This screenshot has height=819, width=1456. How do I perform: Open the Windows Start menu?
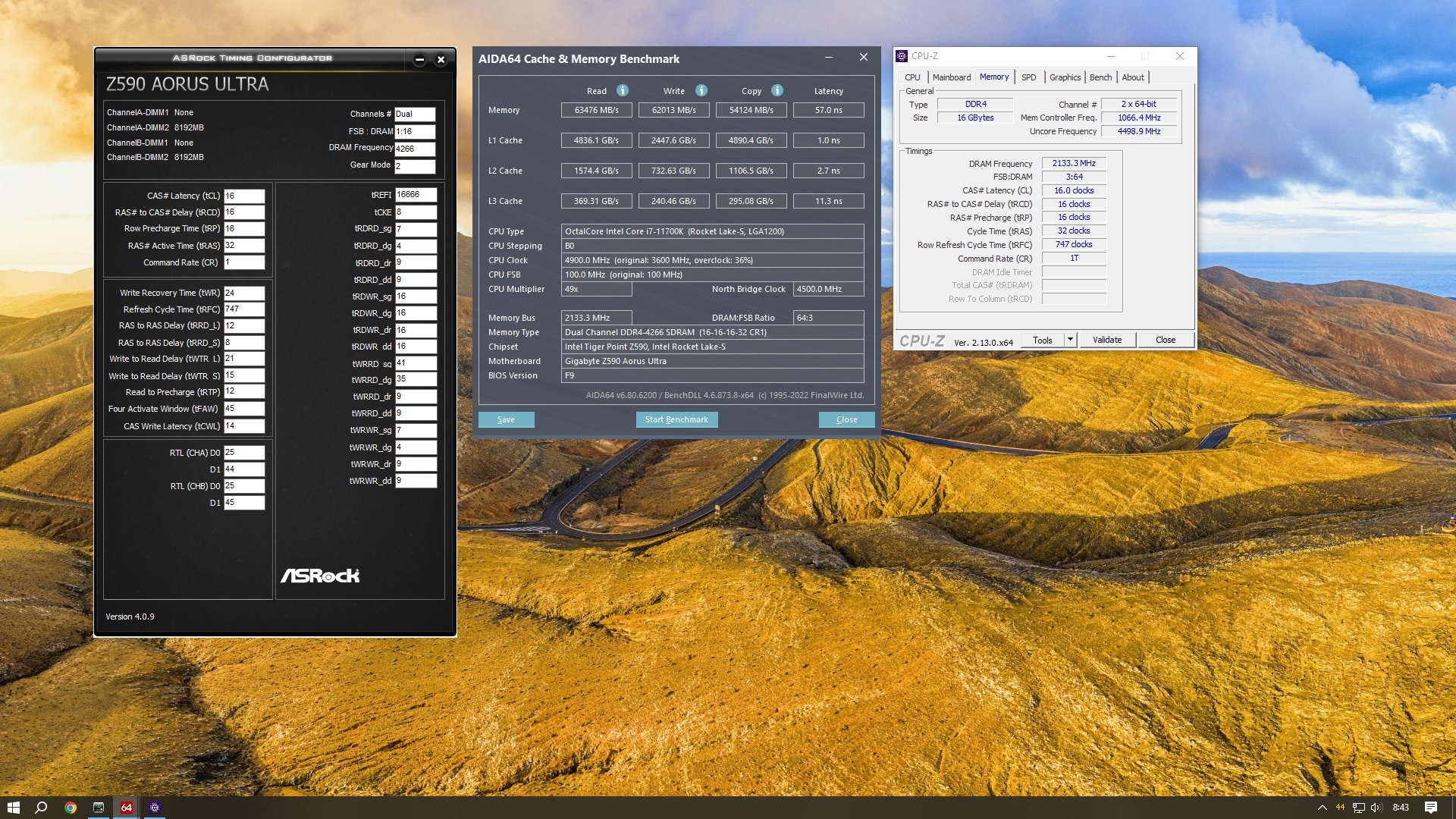click(x=13, y=808)
